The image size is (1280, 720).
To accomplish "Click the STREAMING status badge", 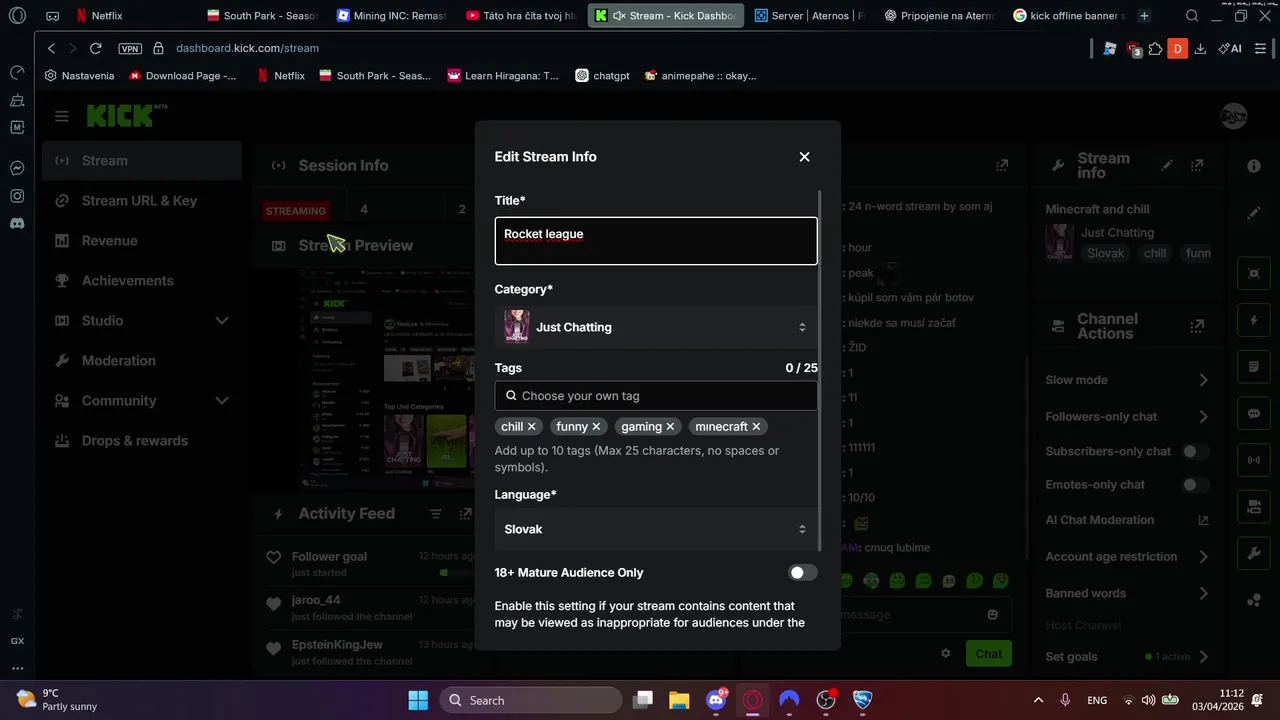I will (x=295, y=211).
